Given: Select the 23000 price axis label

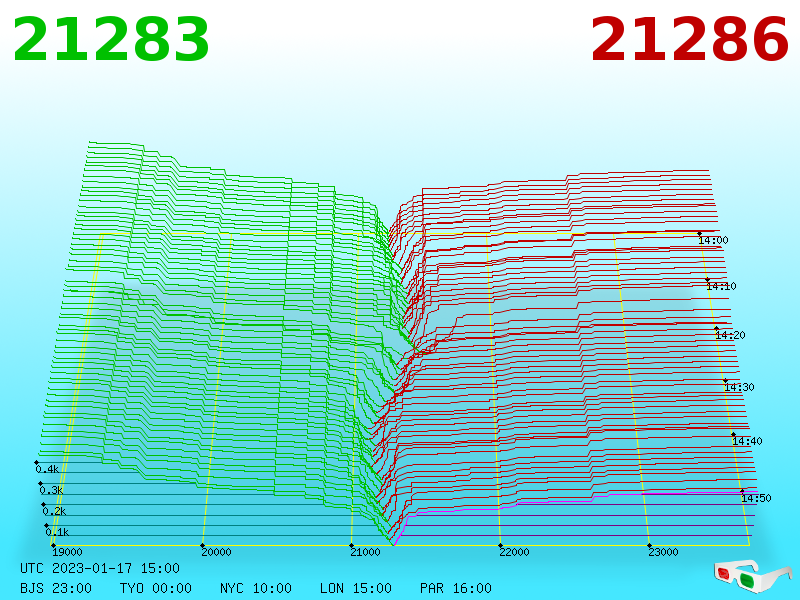Looking at the screenshot, I should point(663,552).
